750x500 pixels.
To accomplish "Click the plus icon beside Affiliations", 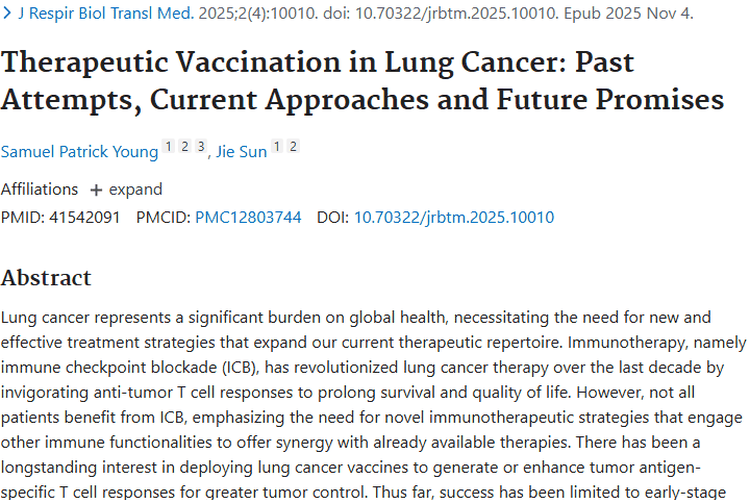I will (x=96, y=189).
